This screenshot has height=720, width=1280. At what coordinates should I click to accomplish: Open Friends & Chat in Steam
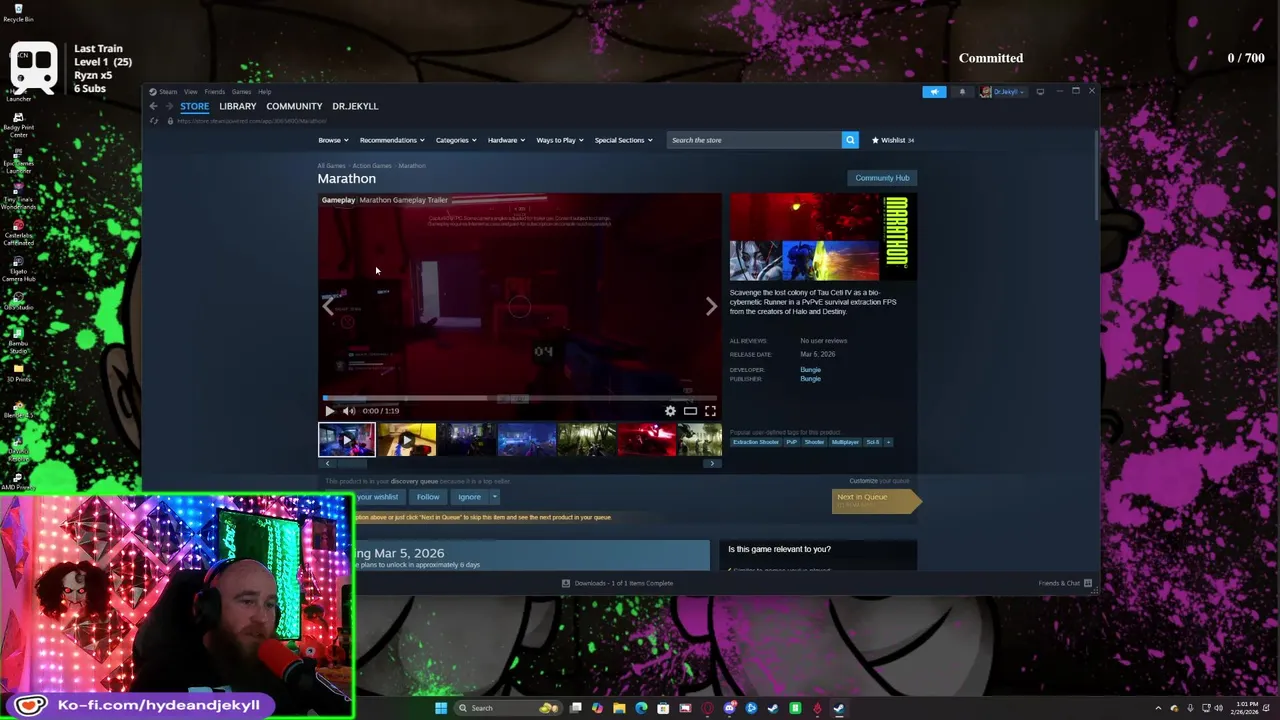coord(1065,583)
